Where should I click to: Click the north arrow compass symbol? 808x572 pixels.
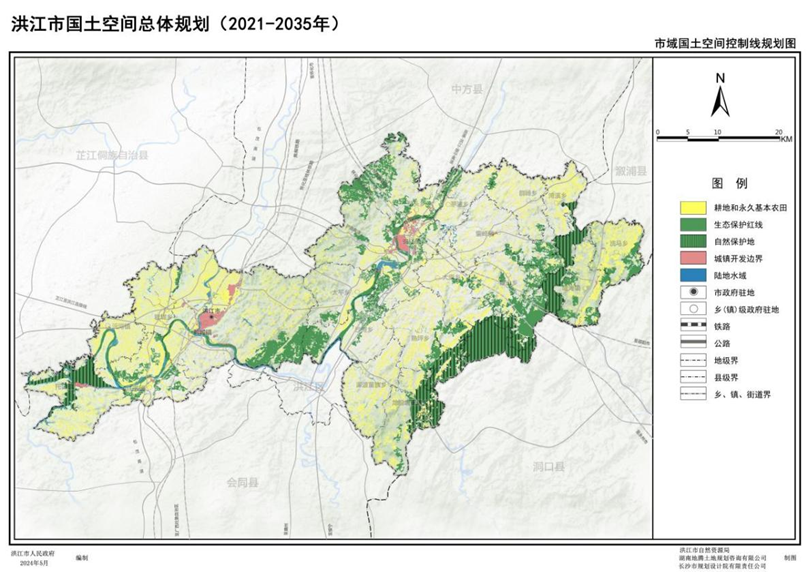coord(718,98)
